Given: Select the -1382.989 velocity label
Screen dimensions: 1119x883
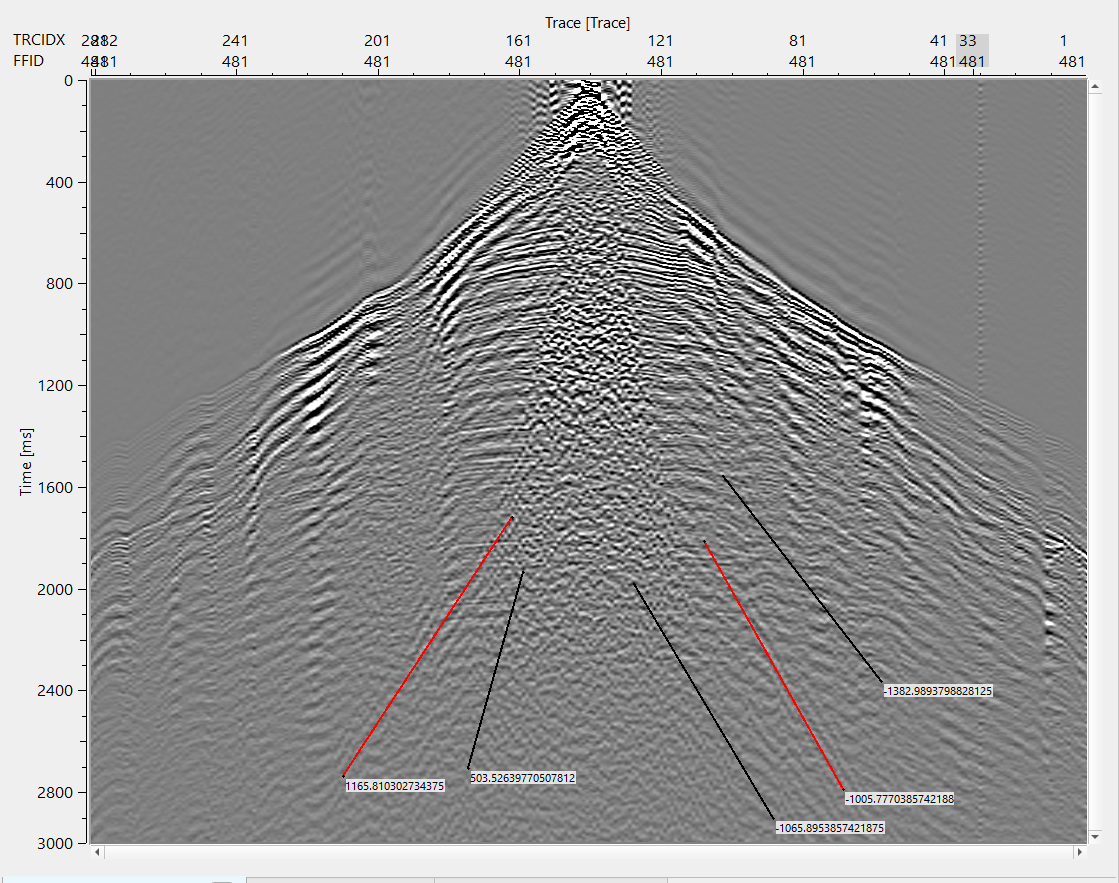Looking at the screenshot, I should point(937,691).
